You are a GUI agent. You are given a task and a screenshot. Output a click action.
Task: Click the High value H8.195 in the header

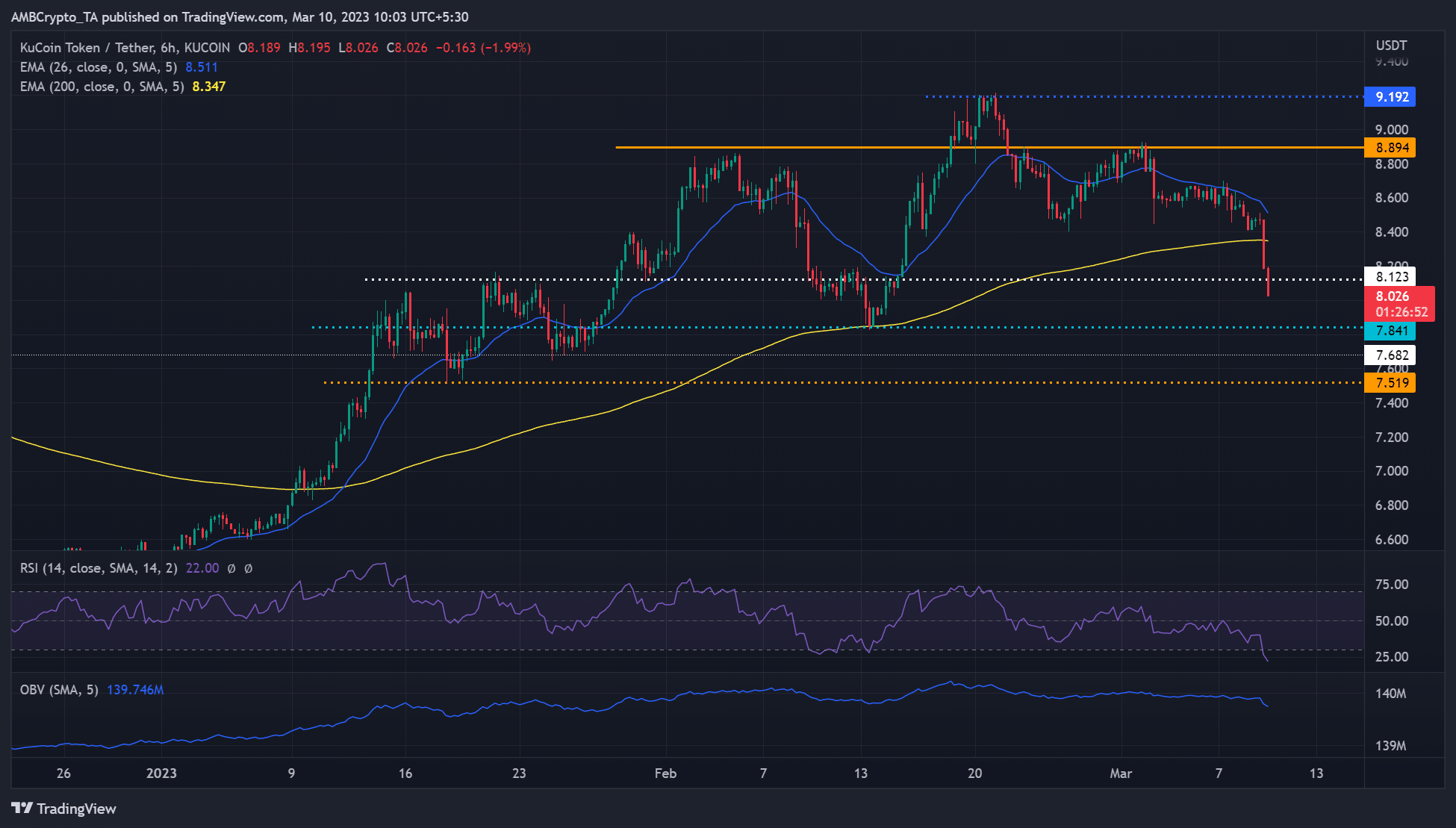coord(309,48)
